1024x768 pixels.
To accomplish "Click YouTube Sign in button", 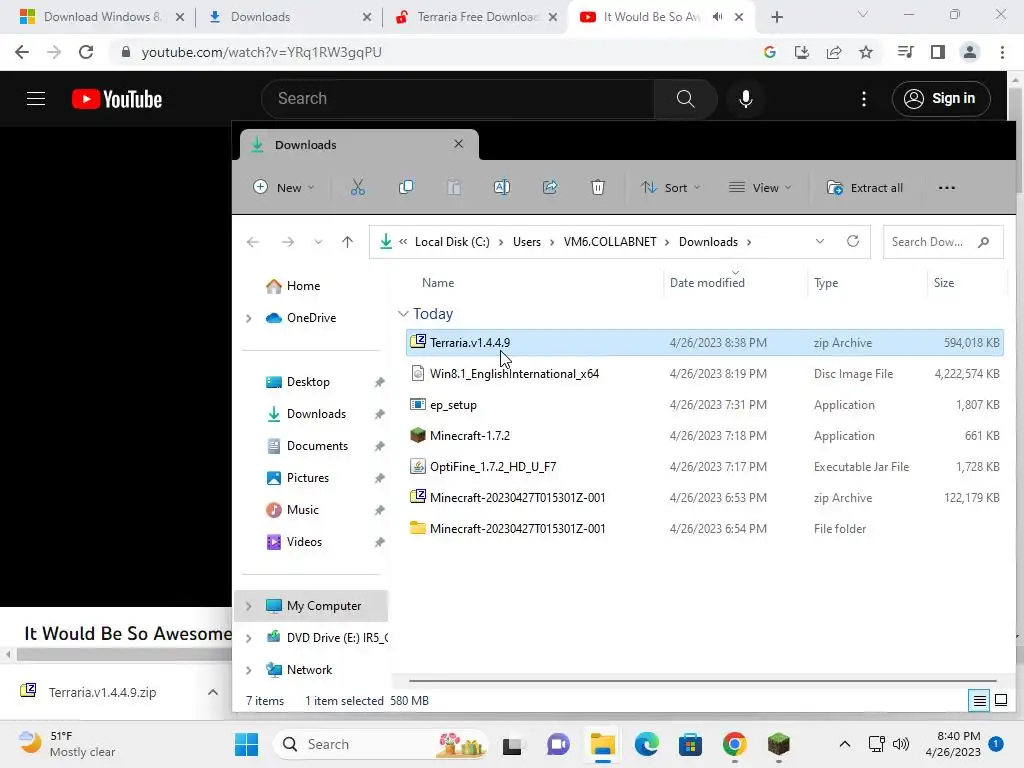I will 941,99.
